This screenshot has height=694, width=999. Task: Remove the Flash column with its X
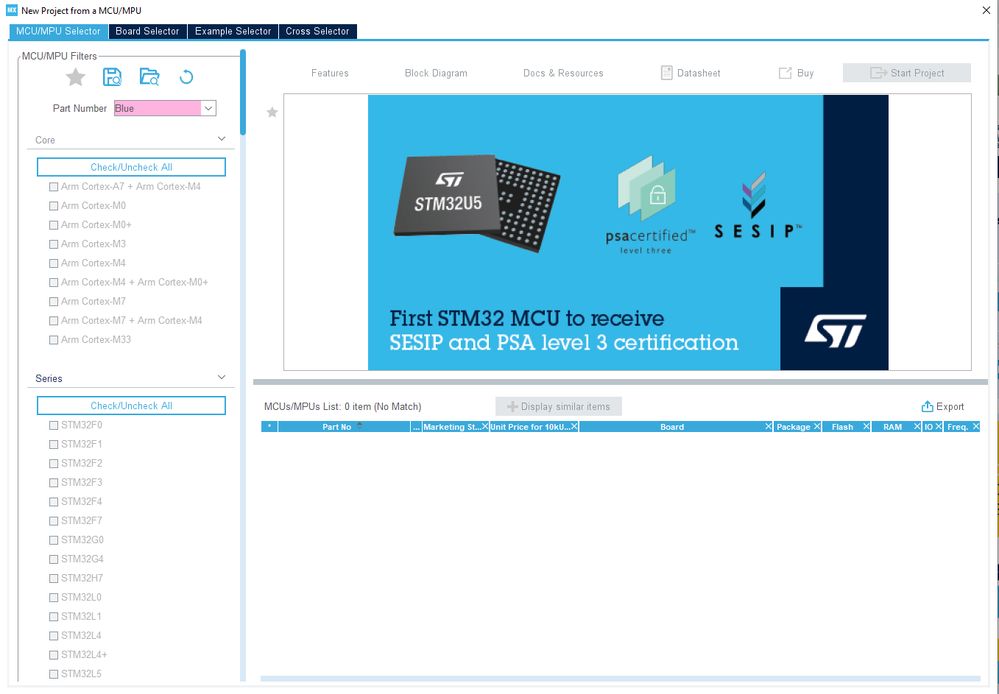point(866,426)
